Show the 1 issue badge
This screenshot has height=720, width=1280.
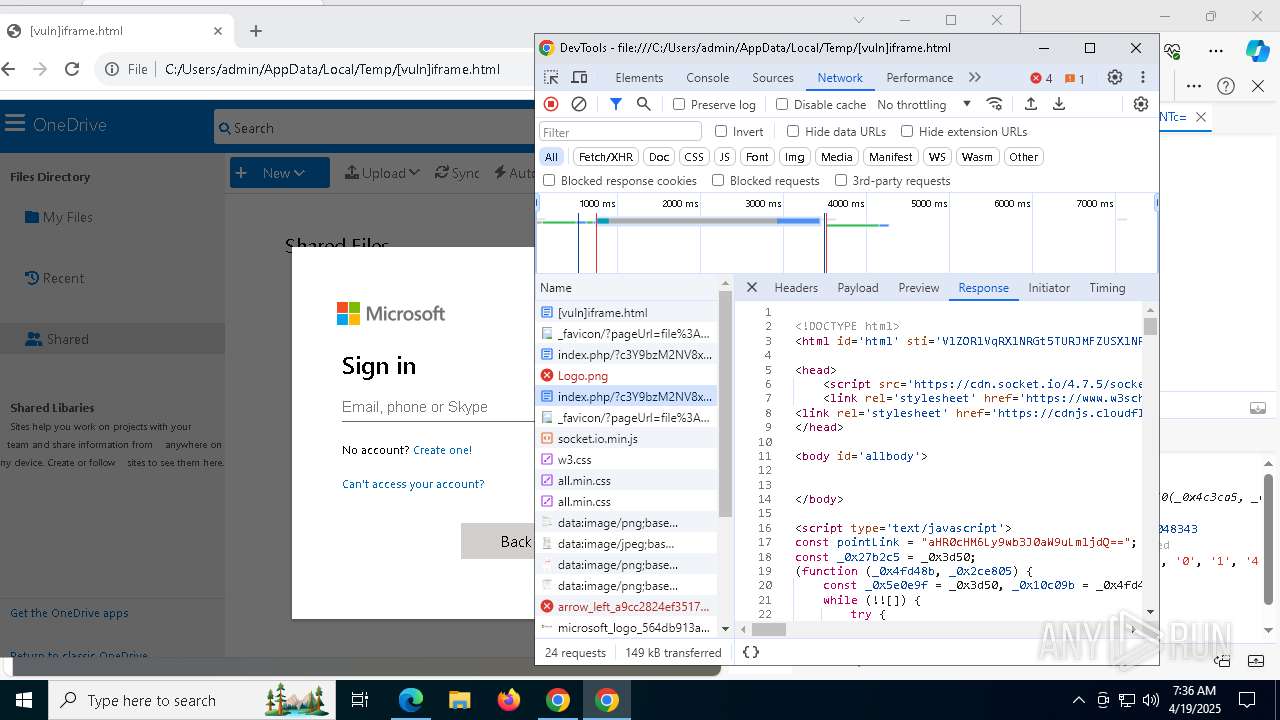[x=1075, y=78]
